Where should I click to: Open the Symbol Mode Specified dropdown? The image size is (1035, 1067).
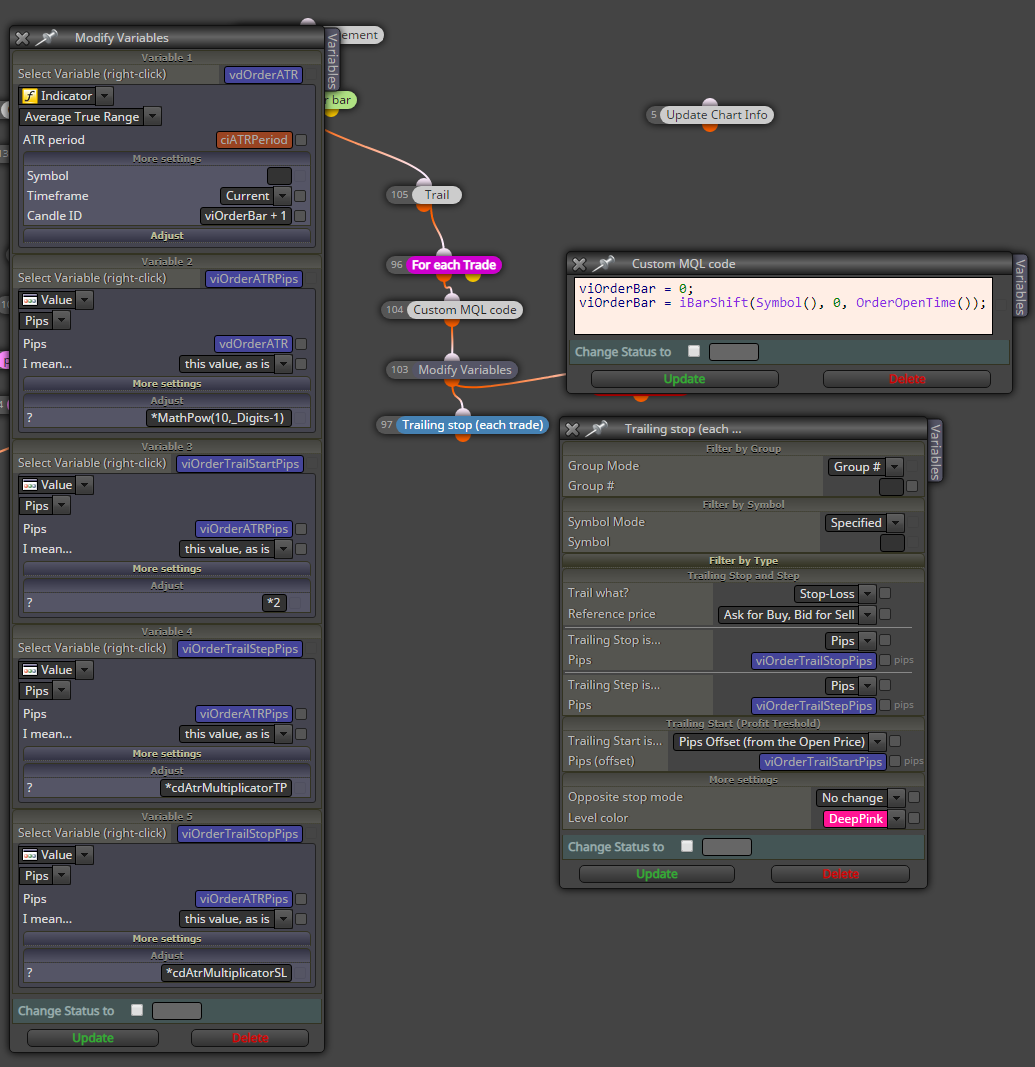pyautogui.click(x=896, y=523)
